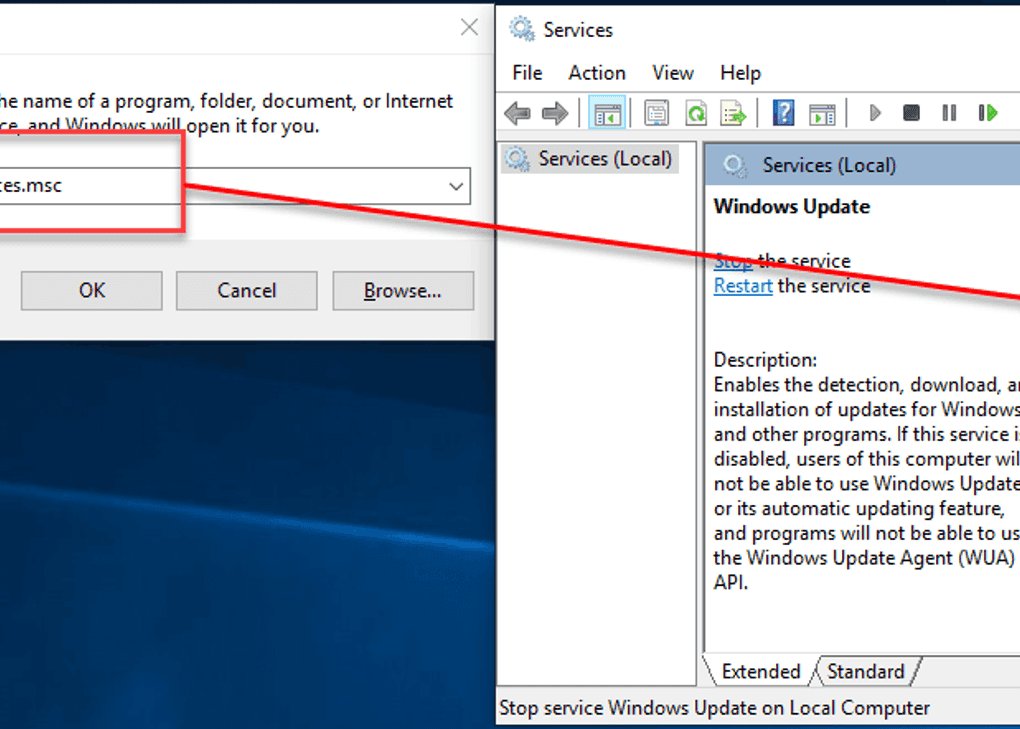
Task: Click the Services (Local) pane header
Action: point(863,165)
